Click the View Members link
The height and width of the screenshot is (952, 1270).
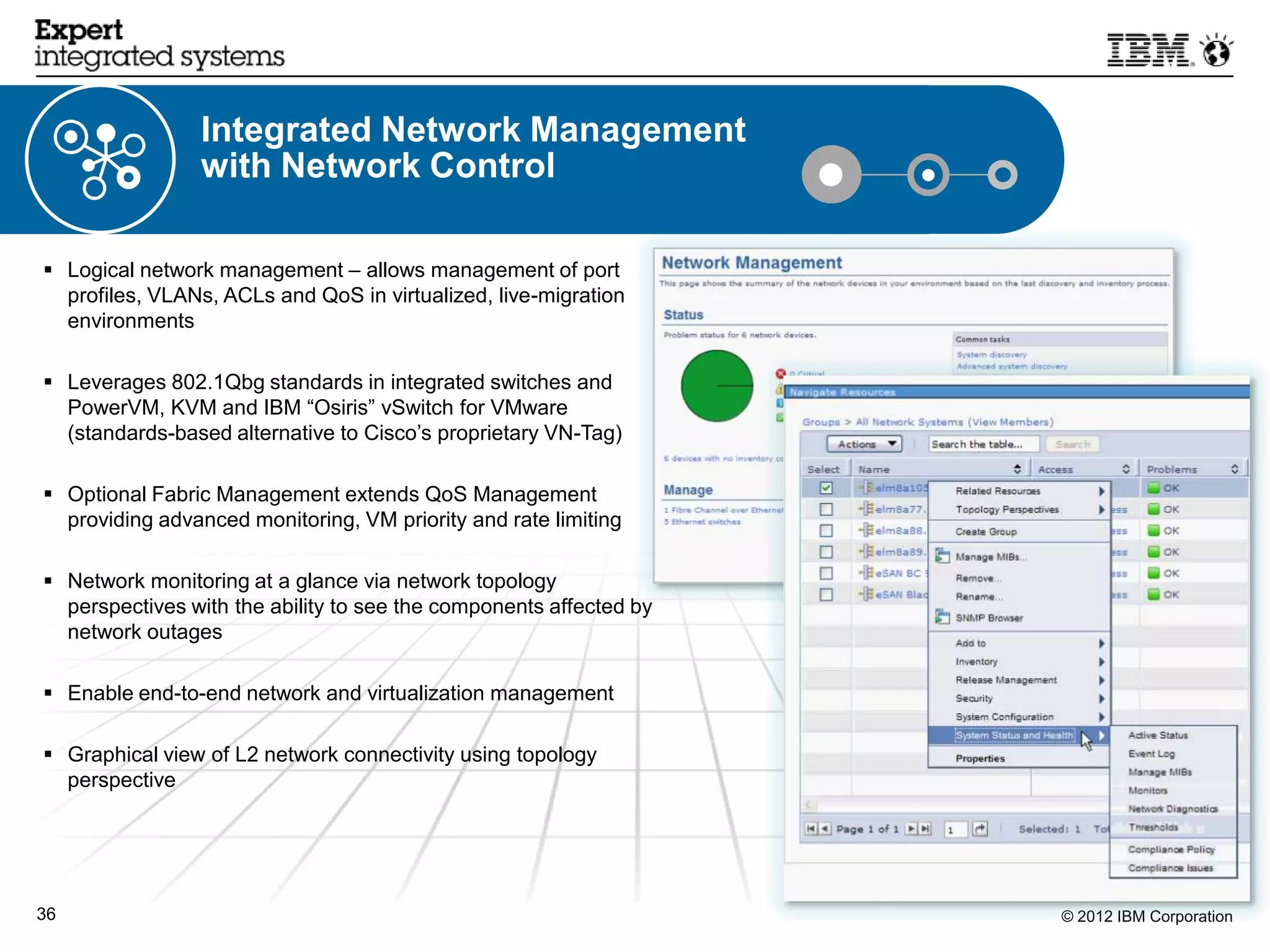click(x=1011, y=422)
